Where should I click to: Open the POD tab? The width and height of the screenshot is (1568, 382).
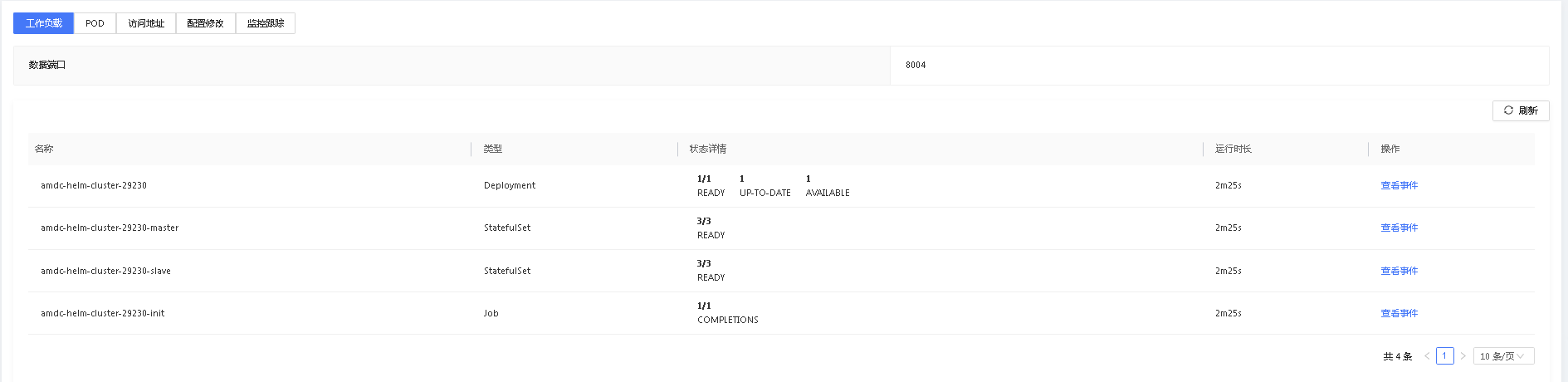pos(95,23)
